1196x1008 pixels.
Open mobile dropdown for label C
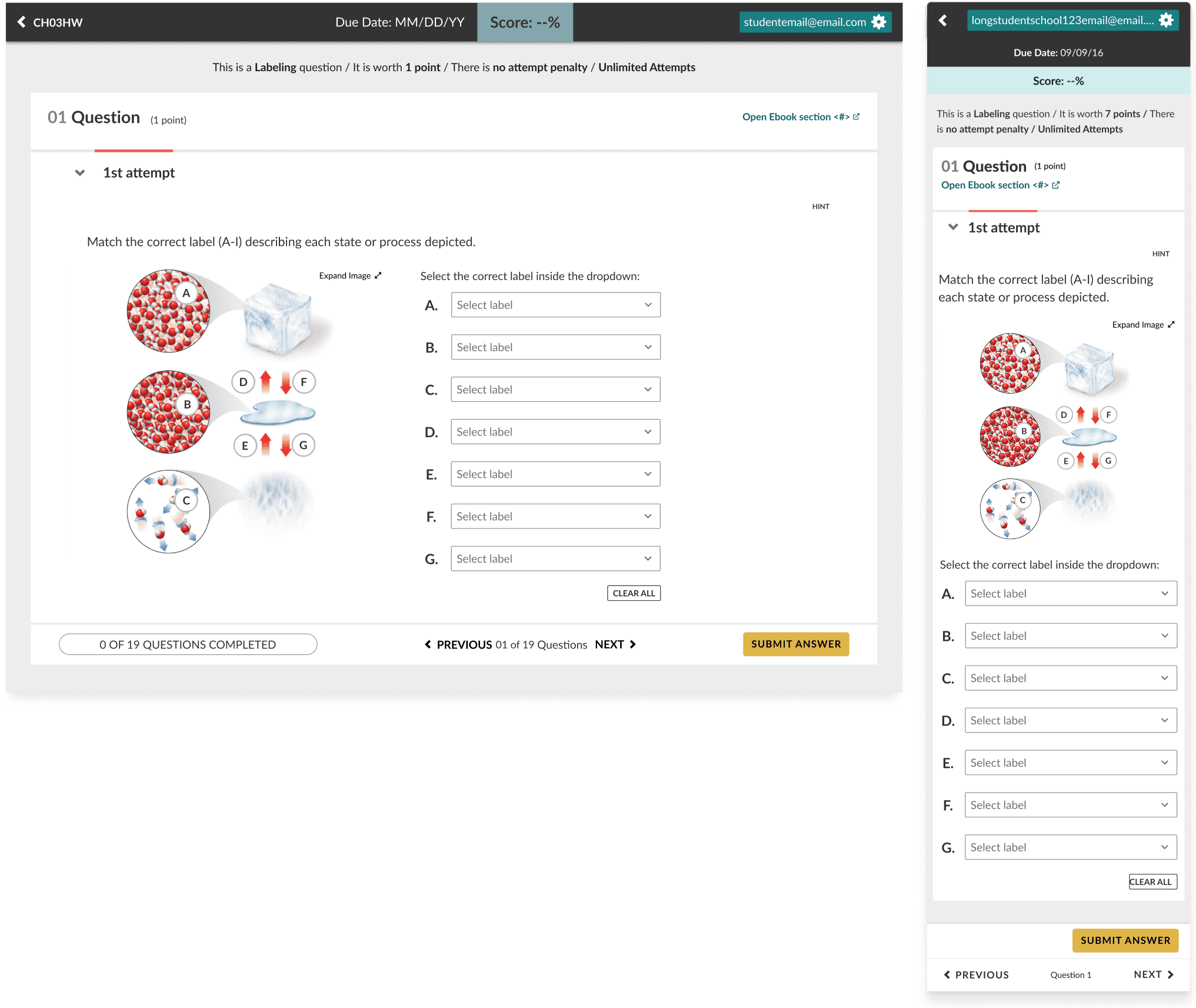pos(1070,678)
